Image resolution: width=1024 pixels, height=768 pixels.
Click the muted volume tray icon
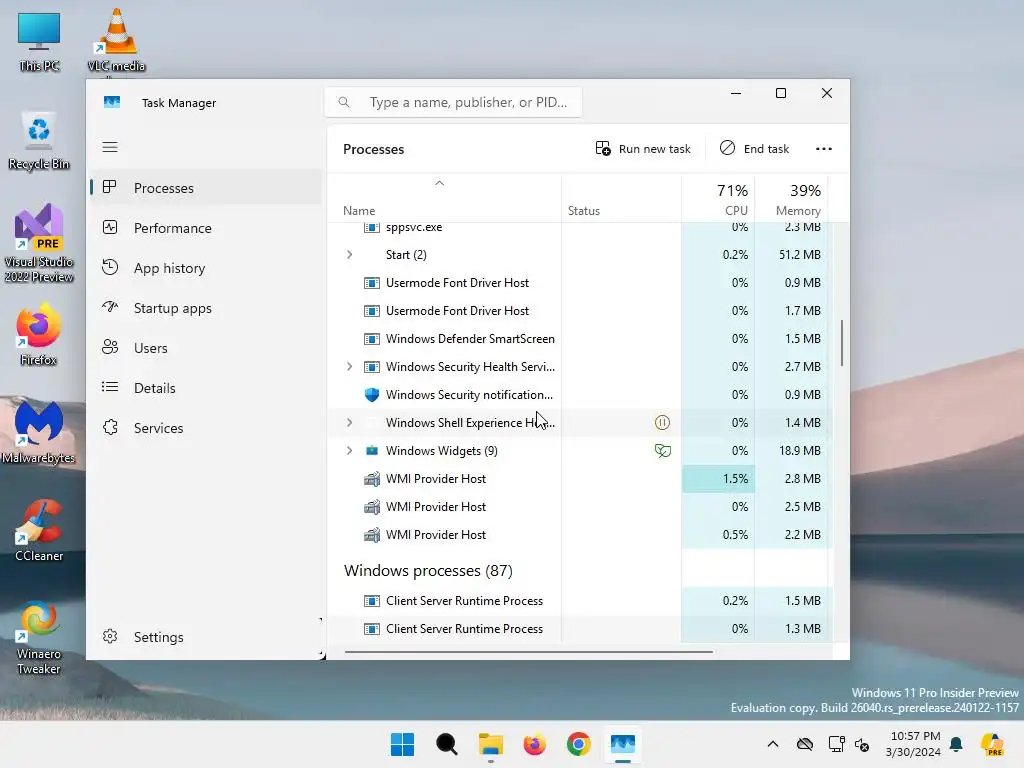[x=862, y=744]
